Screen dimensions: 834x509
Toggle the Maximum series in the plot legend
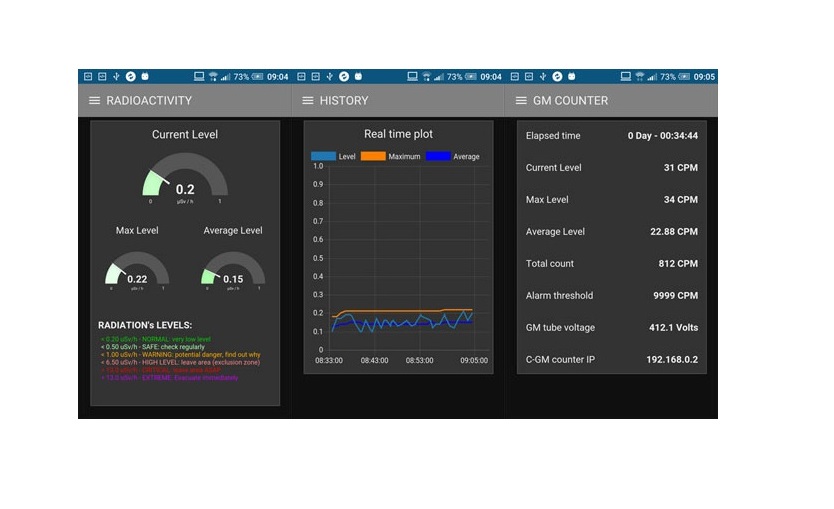coord(390,156)
